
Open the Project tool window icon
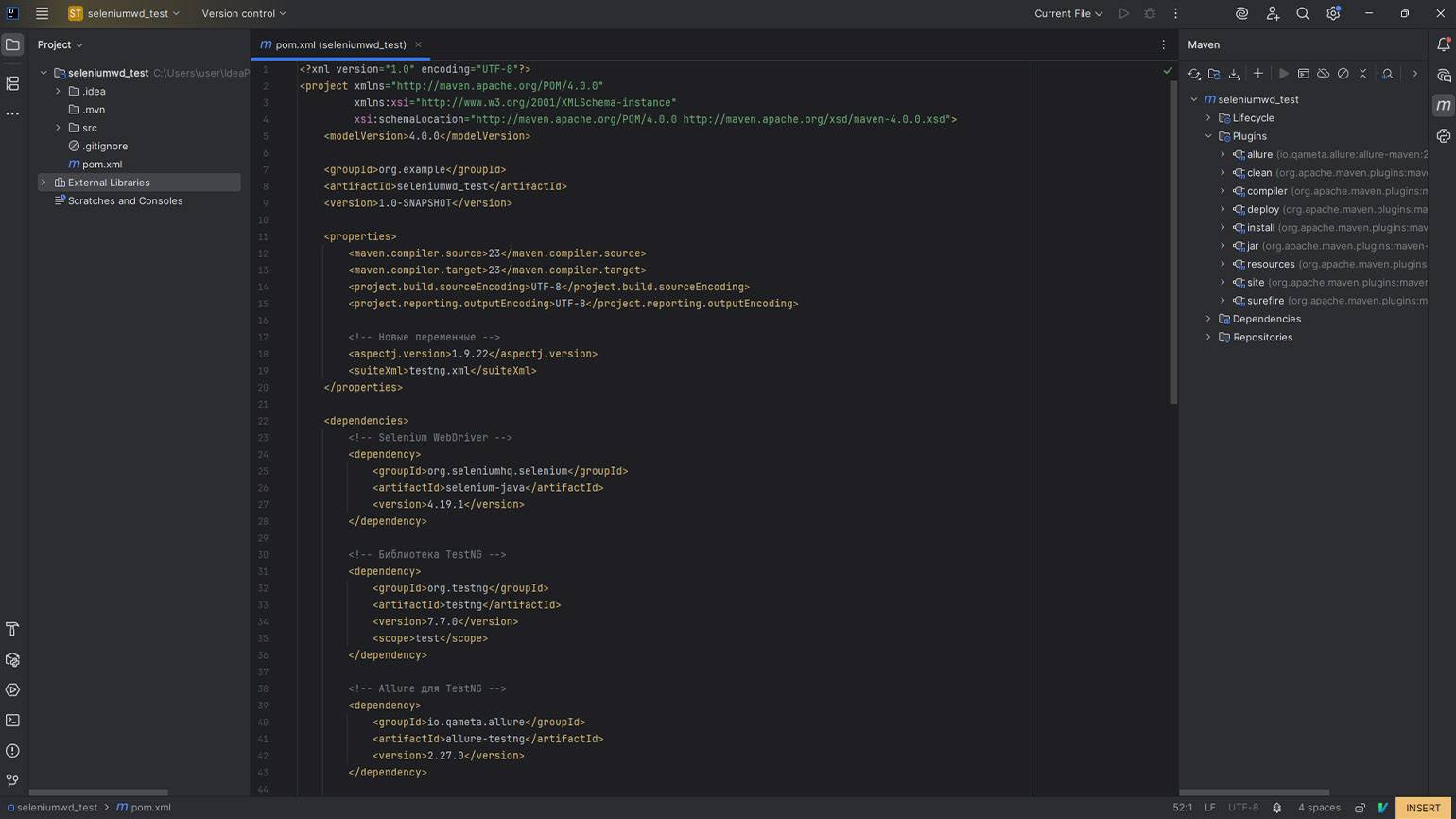(12, 44)
